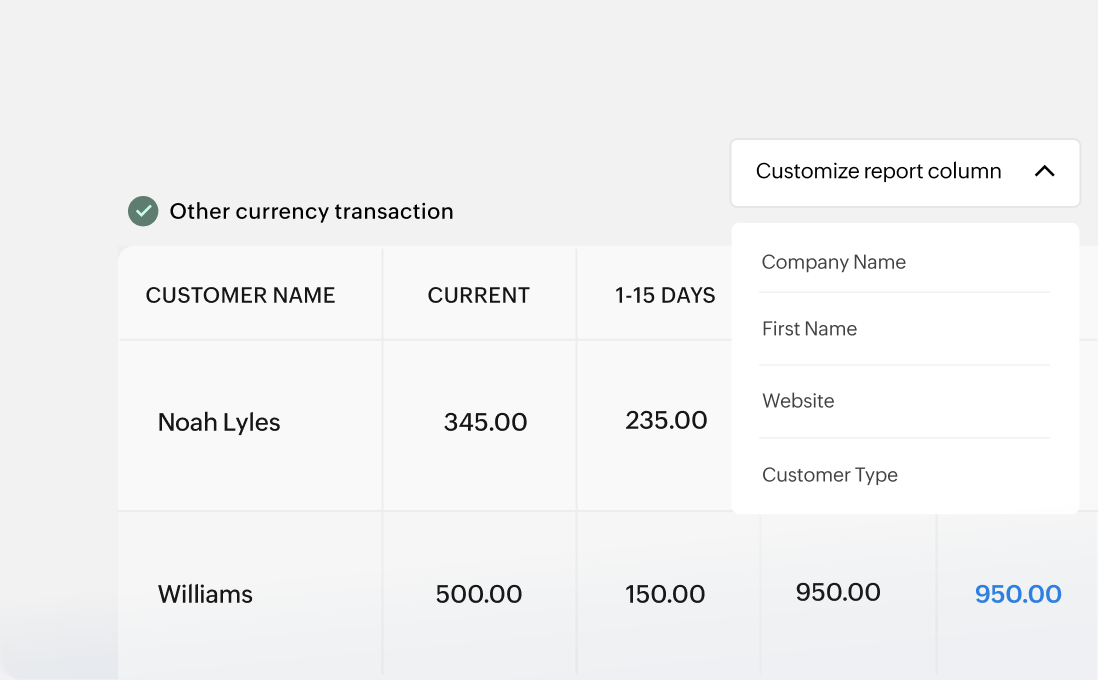Select customer Noah Lyles
The height and width of the screenshot is (680, 1098).
point(218,422)
